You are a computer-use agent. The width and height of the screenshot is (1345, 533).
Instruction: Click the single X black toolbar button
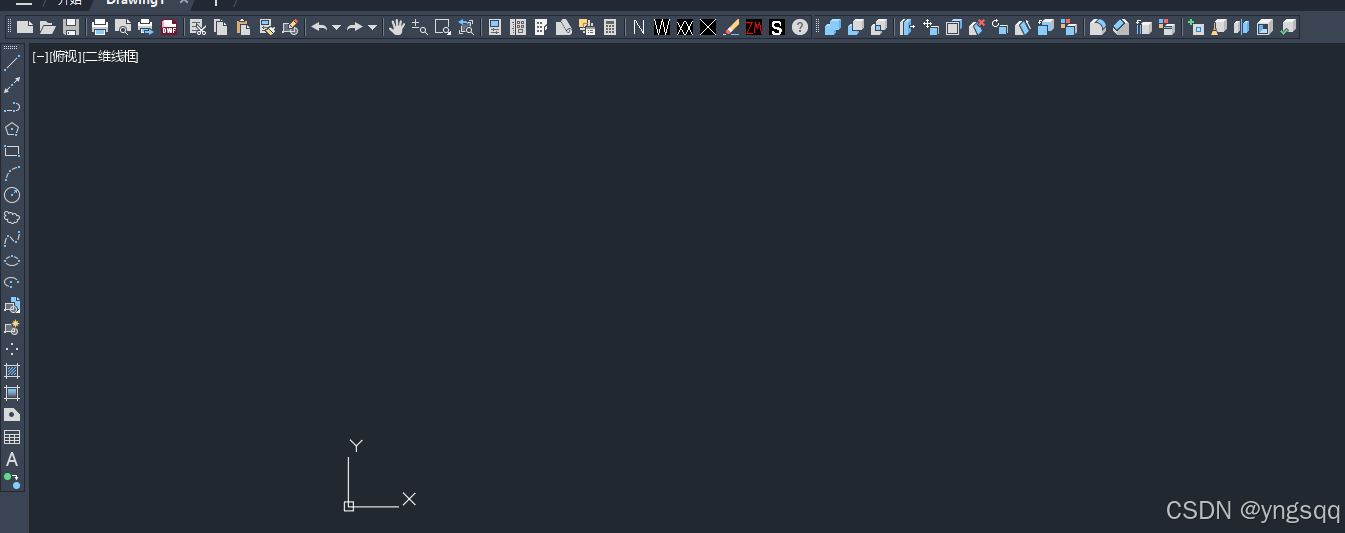tap(708, 27)
